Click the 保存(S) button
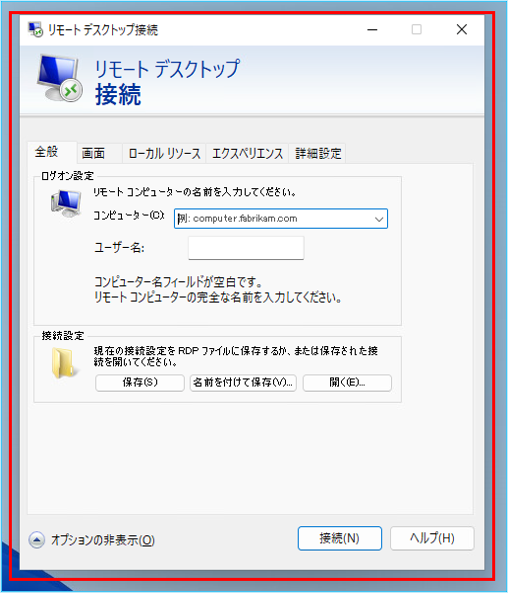508x593 pixels. tap(140, 383)
